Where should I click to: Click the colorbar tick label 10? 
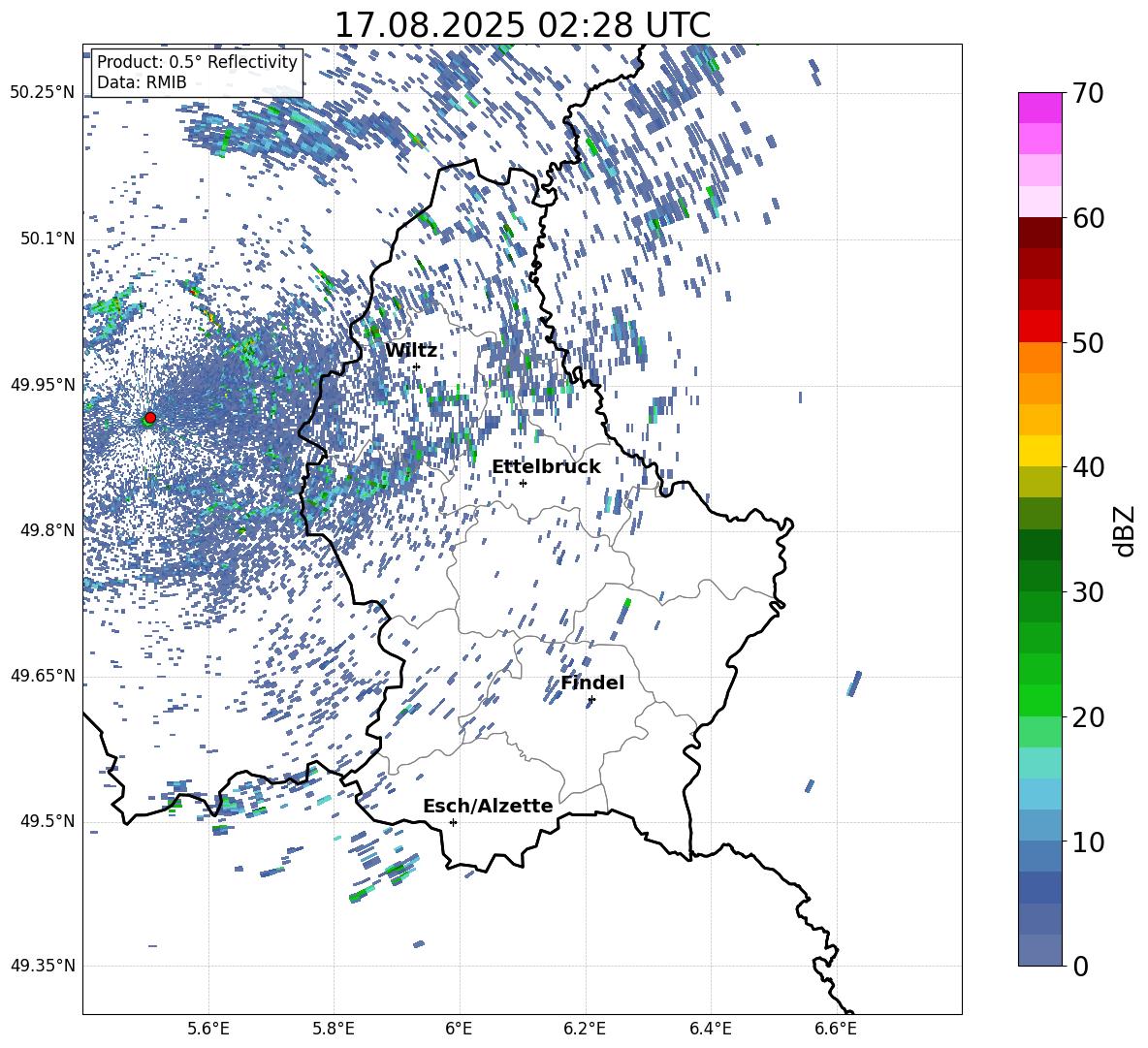pyautogui.click(x=1088, y=842)
